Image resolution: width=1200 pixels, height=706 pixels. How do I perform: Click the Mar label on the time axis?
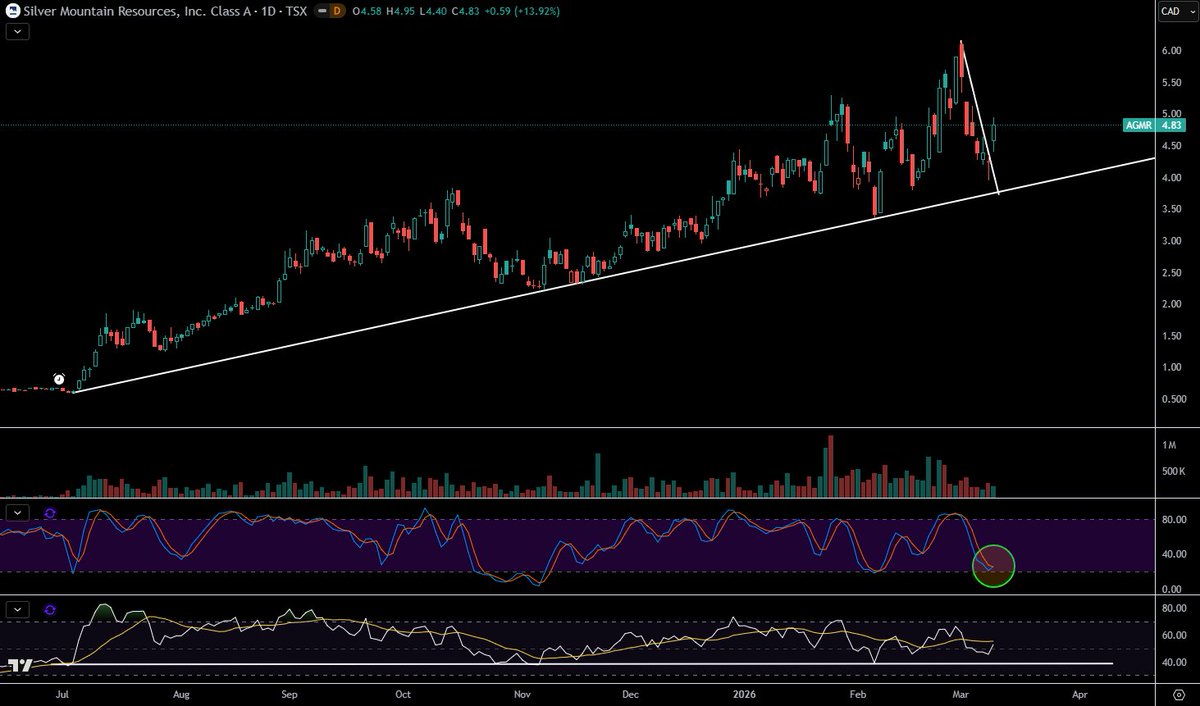(x=961, y=692)
